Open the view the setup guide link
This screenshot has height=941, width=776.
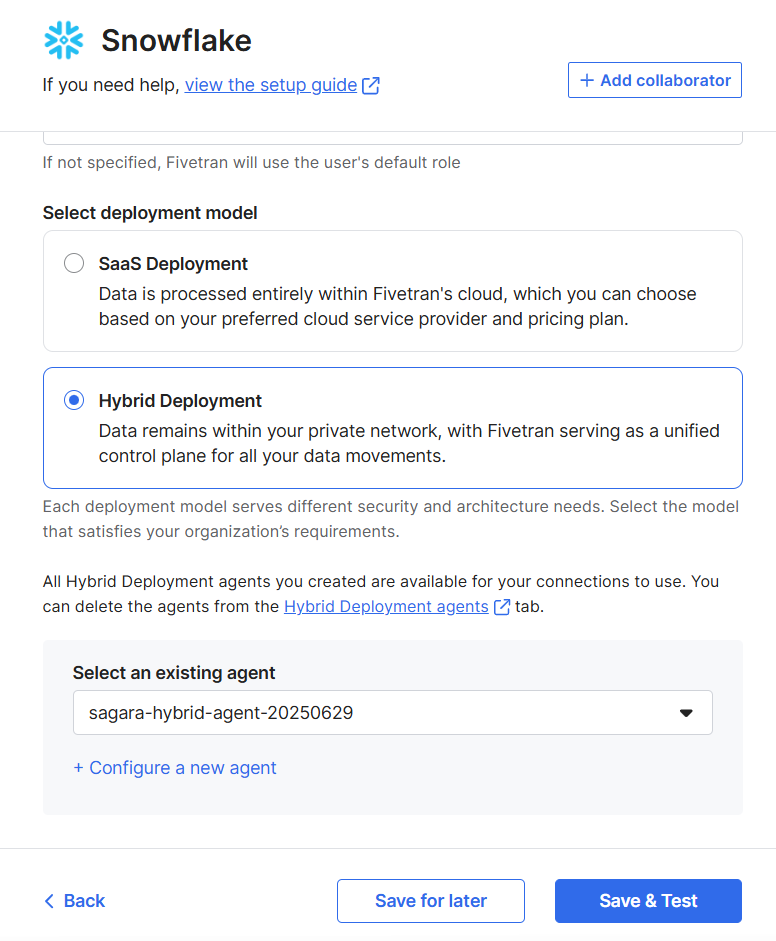271,85
